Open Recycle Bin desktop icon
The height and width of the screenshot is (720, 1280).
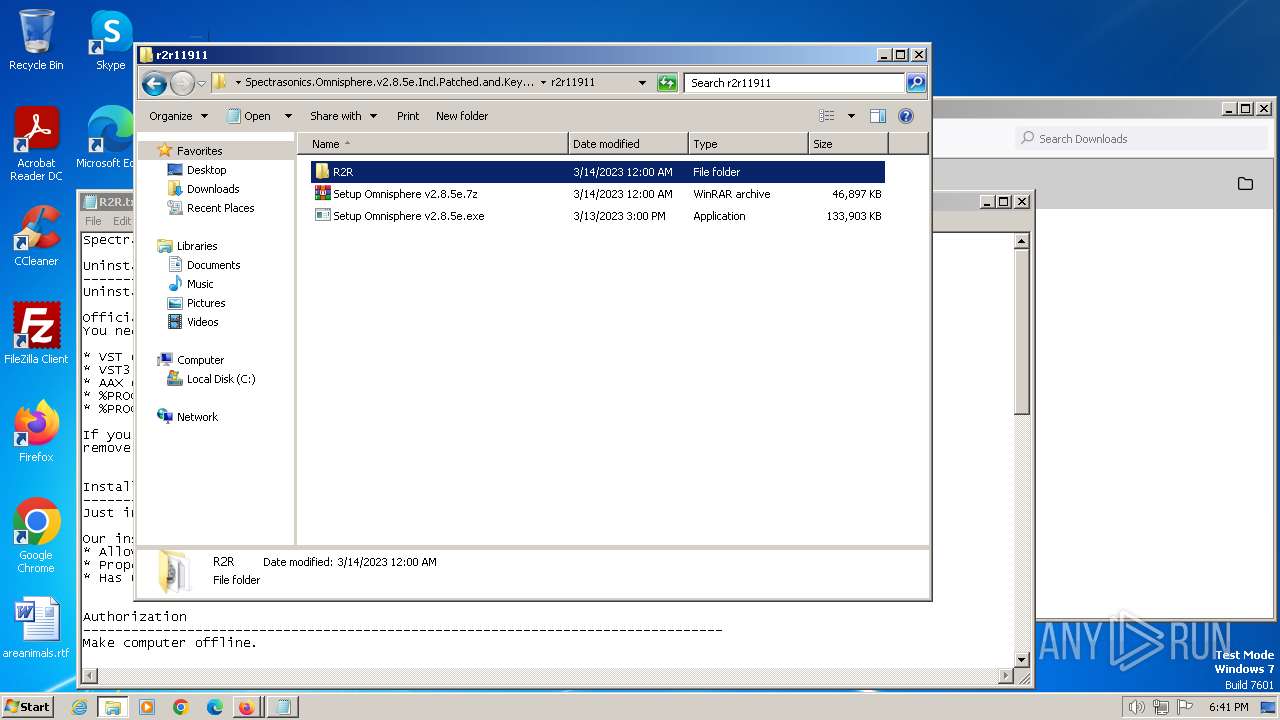[x=36, y=40]
